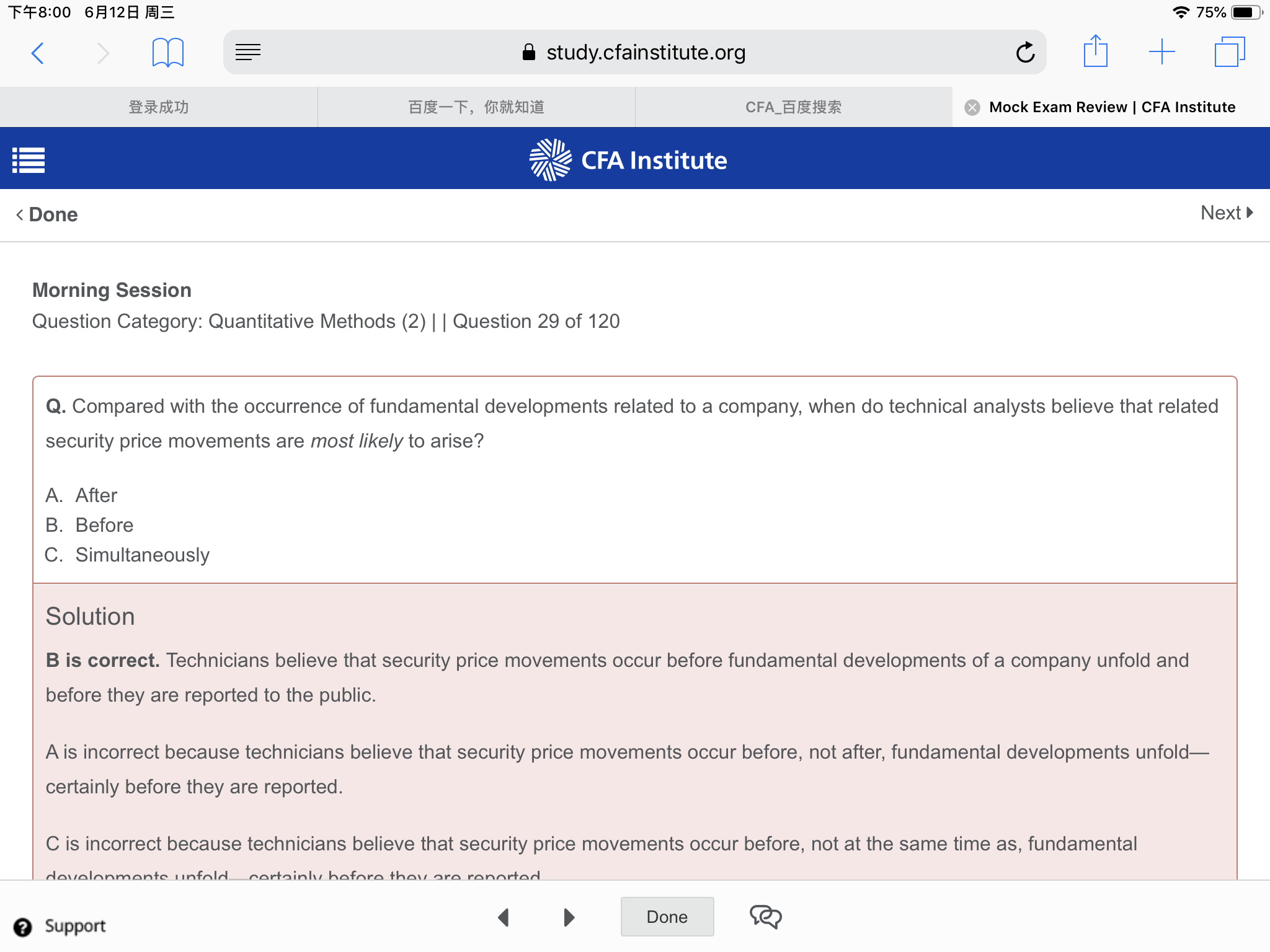Select answer choice C. Simultaneously

(x=127, y=555)
